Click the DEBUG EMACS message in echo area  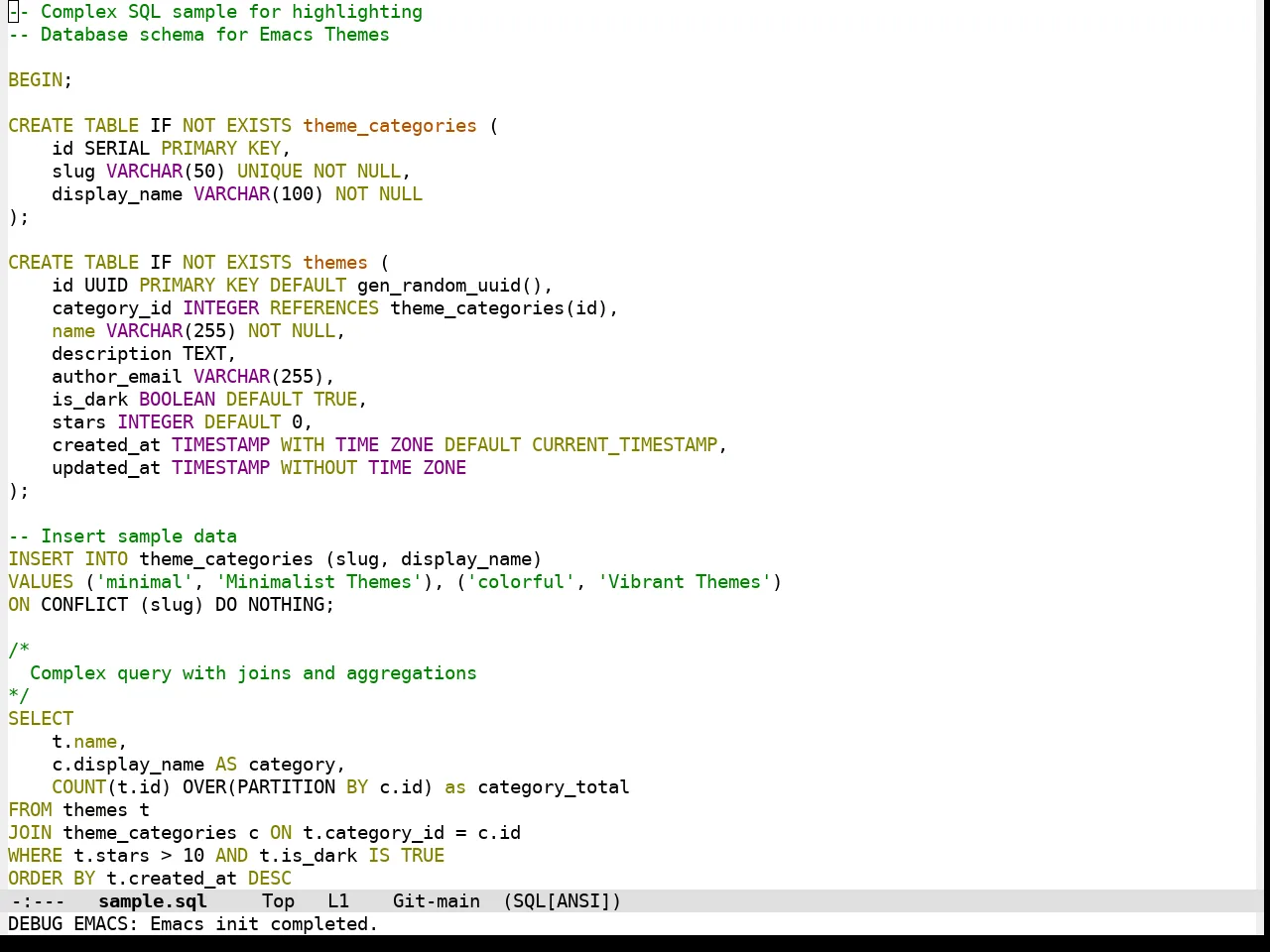(193, 924)
